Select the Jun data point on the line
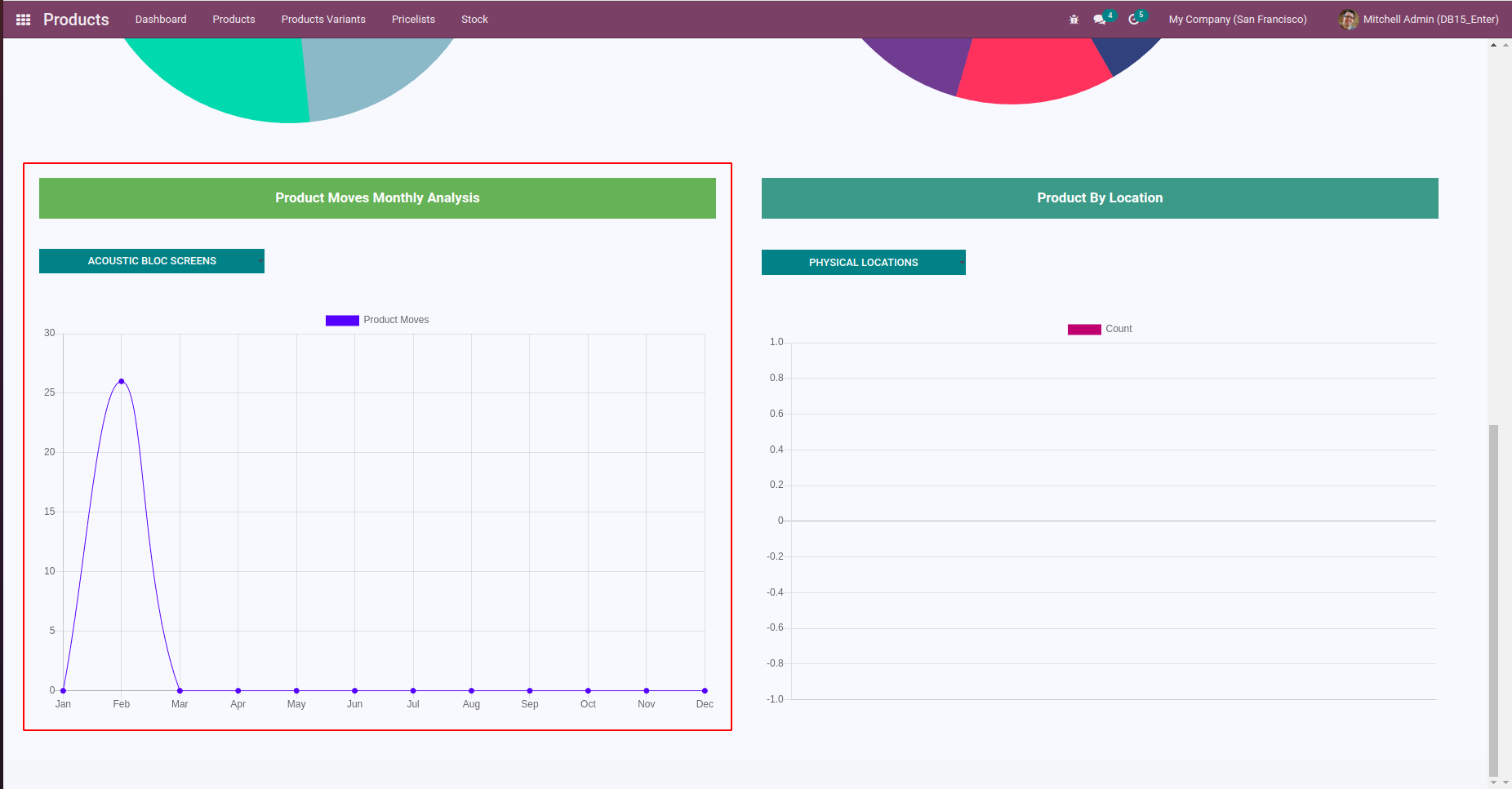Image resolution: width=1512 pixels, height=789 pixels. [x=354, y=690]
